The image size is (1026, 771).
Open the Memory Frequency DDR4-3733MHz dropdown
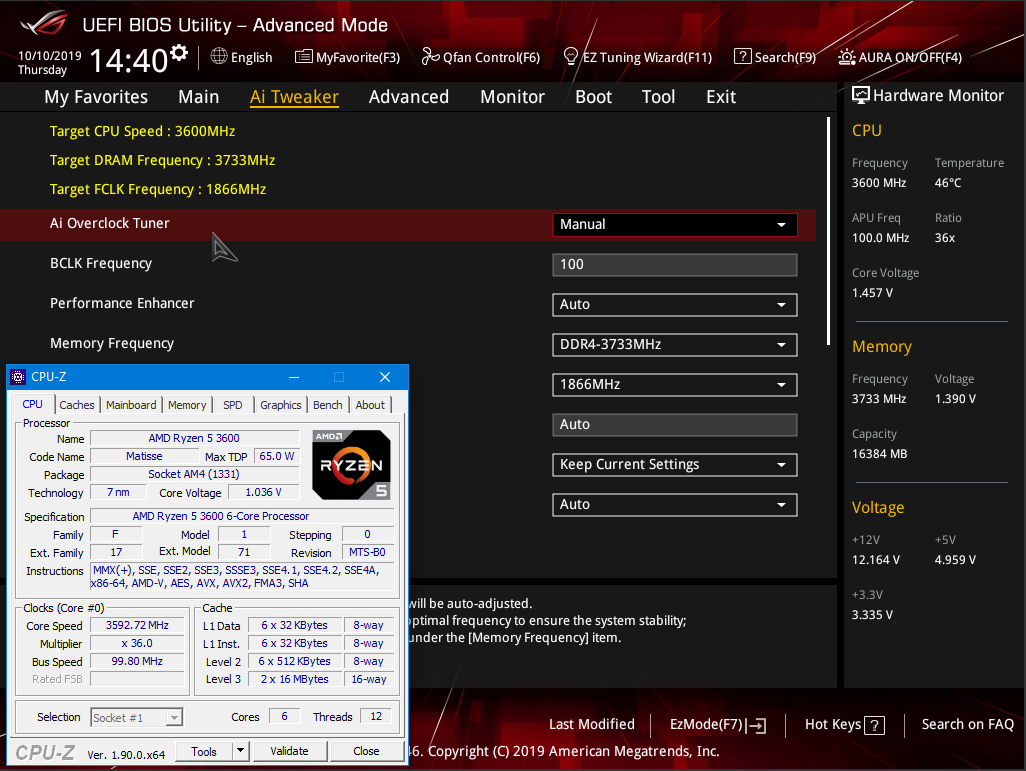pos(675,344)
